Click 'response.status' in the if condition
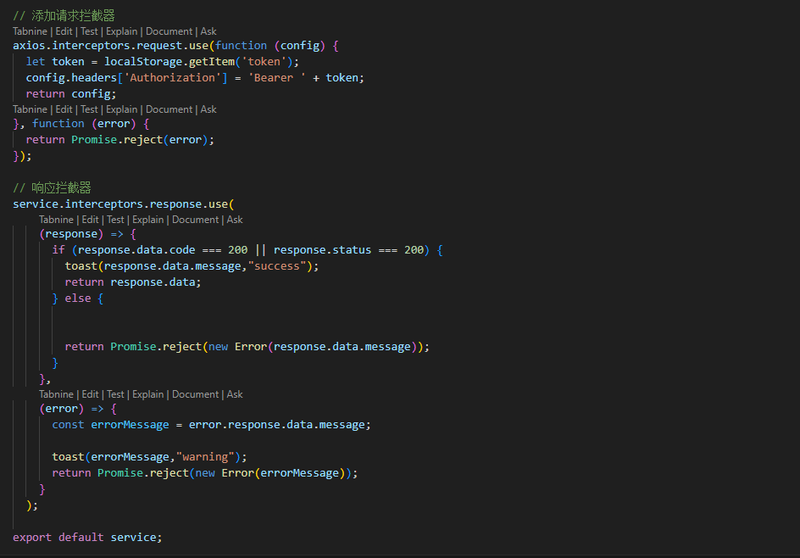Image resolution: width=800 pixels, height=558 pixels. tap(322, 250)
